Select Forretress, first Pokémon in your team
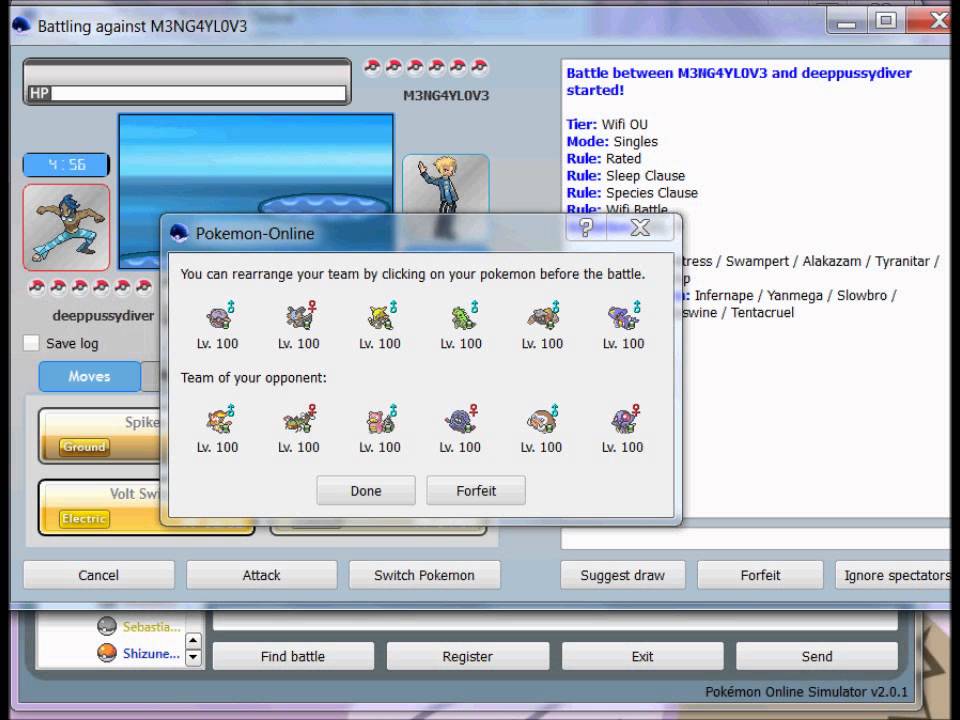The width and height of the screenshot is (960, 720). point(217,317)
